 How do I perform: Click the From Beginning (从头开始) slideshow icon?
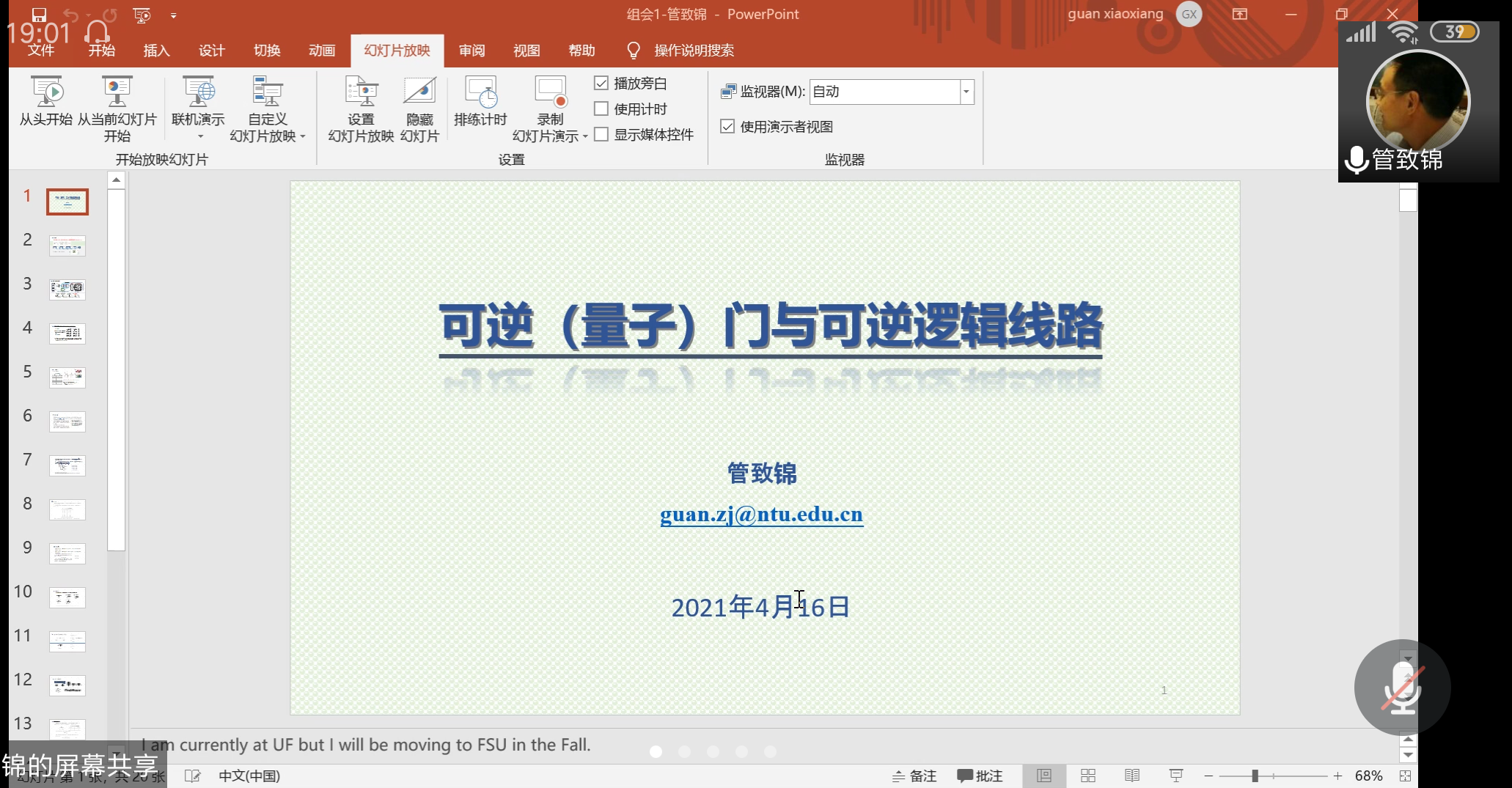46,93
